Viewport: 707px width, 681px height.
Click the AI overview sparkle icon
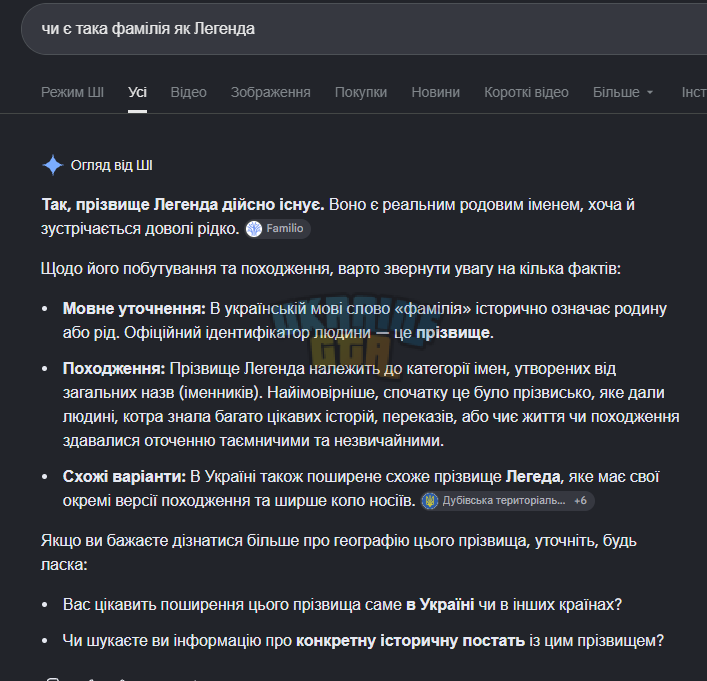click(53, 165)
